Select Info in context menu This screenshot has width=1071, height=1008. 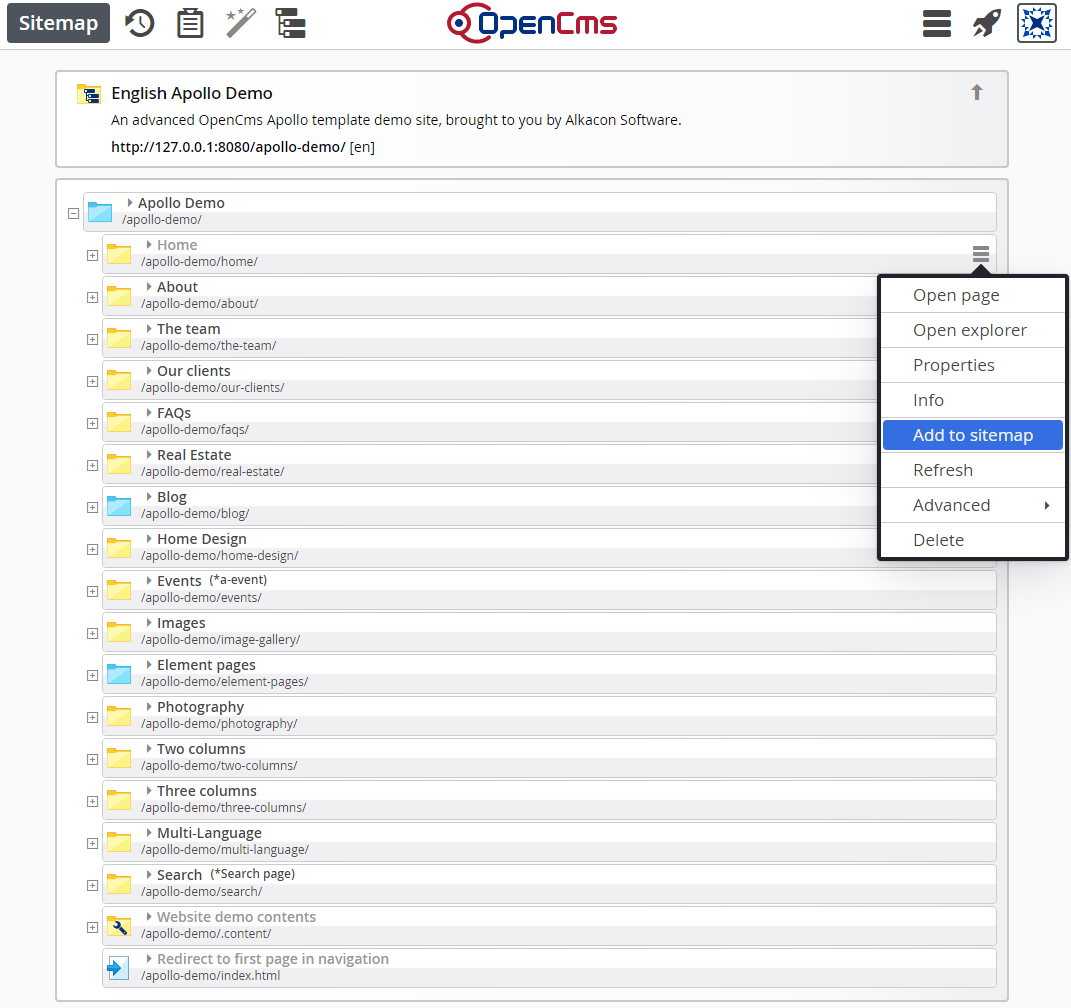[x=973, y=400]
